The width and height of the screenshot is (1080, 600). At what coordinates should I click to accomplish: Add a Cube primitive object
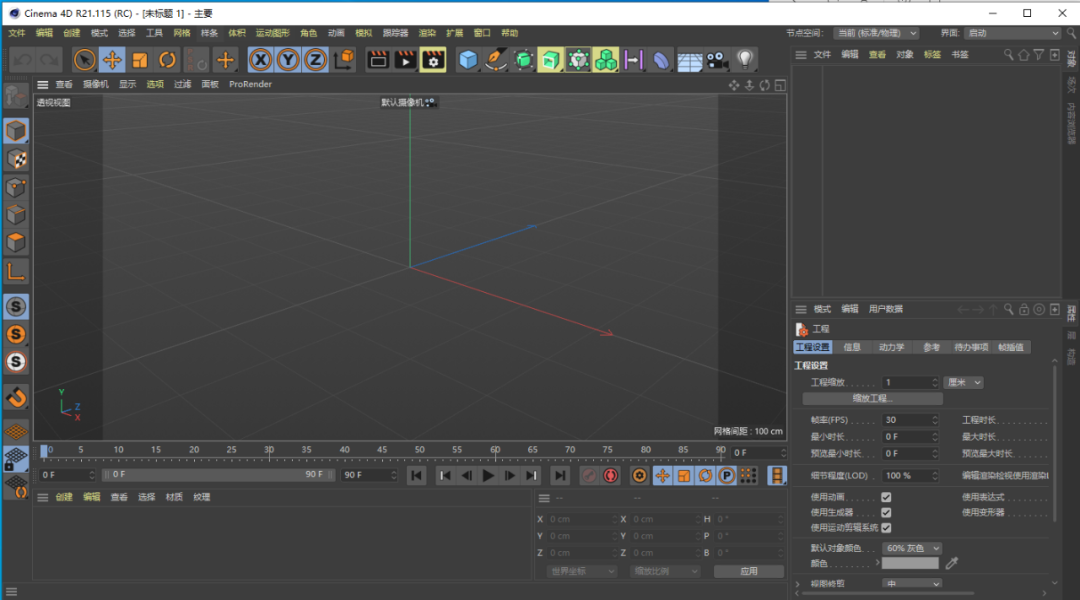click(x=468, y=60)
